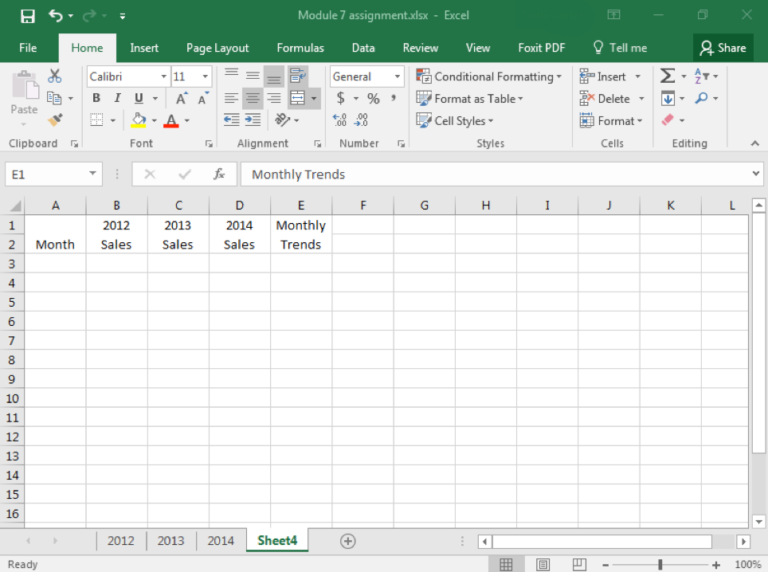
Task: Click the Undo arrow icon
Action: click(x=55, y=16)
